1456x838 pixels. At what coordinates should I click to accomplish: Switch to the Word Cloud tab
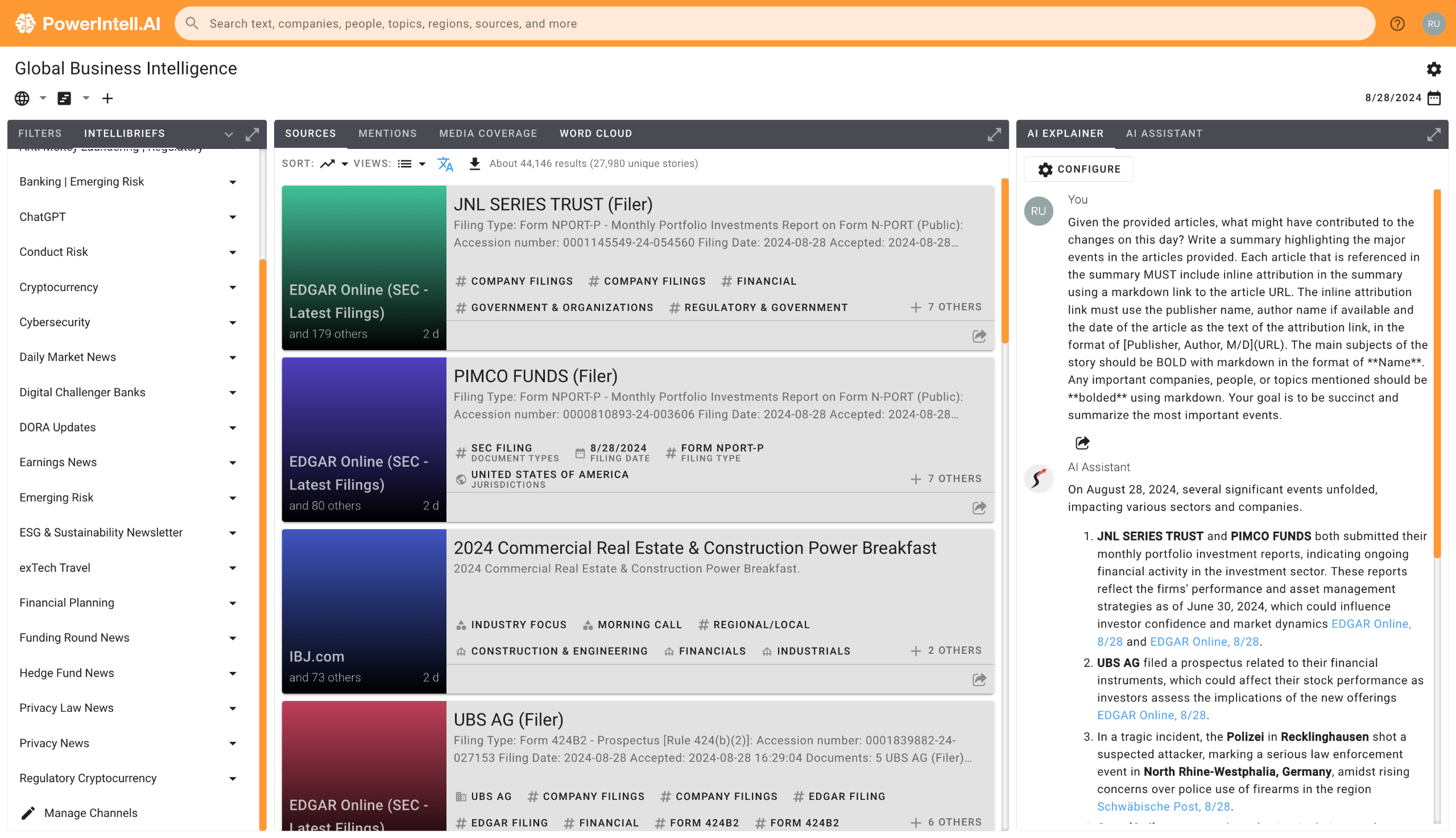pyautogui.click(x=595, y=134)
